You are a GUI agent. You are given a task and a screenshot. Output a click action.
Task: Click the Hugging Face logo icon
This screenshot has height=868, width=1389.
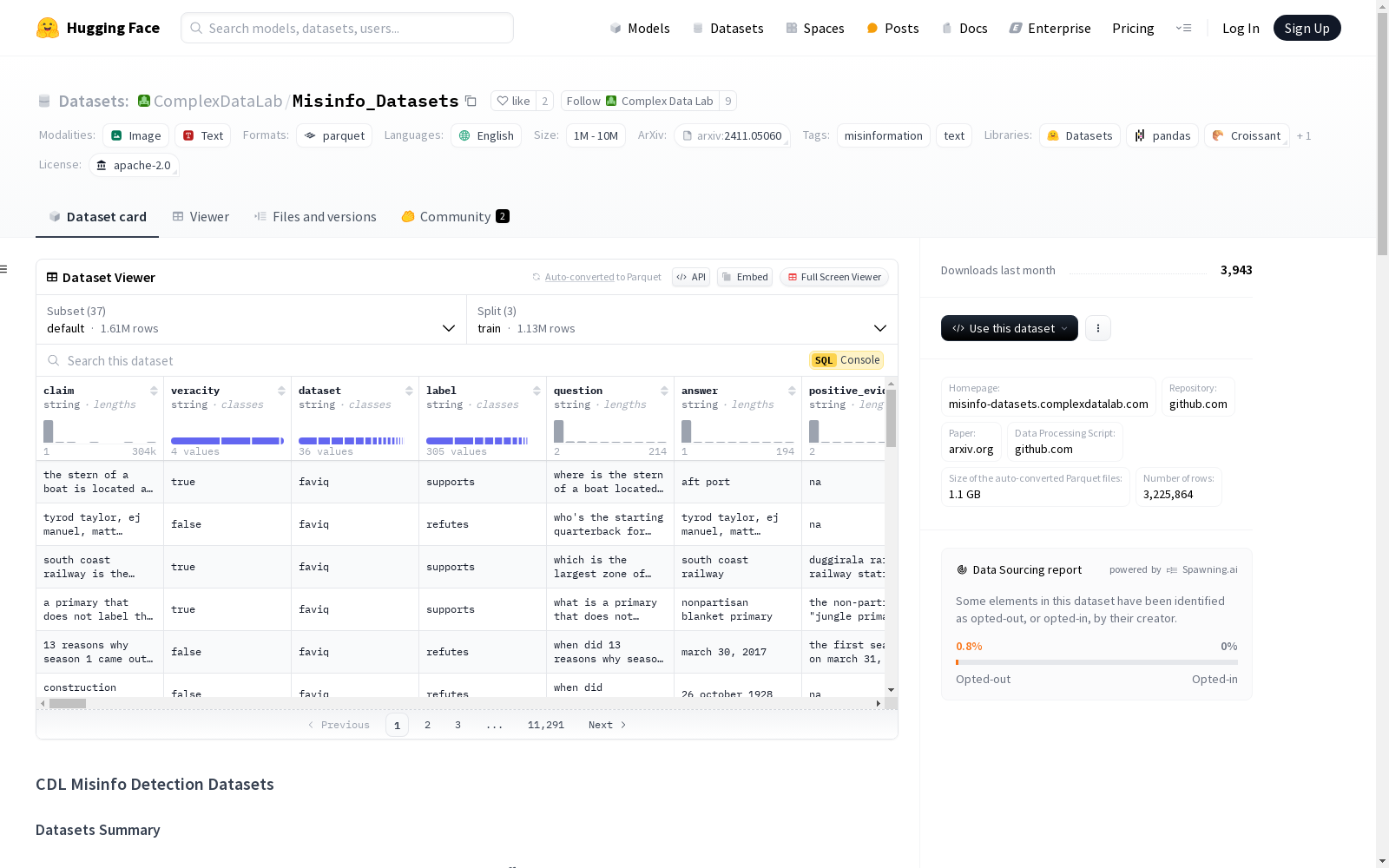coord(48,28)
